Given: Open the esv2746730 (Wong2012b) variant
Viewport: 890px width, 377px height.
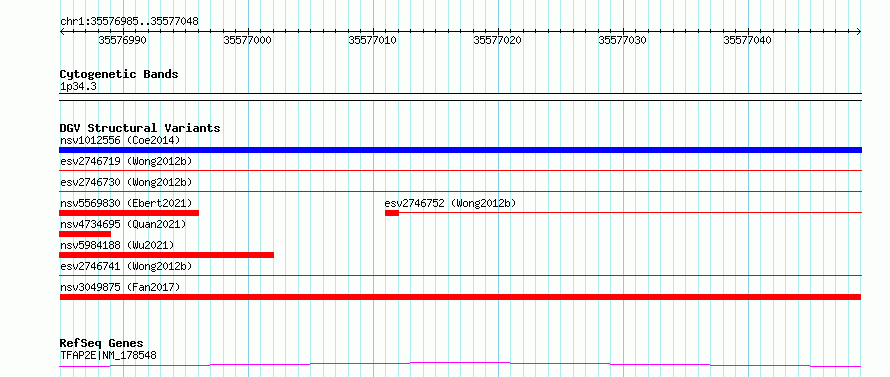Looking at the screenshot, I should pos(126,182).
